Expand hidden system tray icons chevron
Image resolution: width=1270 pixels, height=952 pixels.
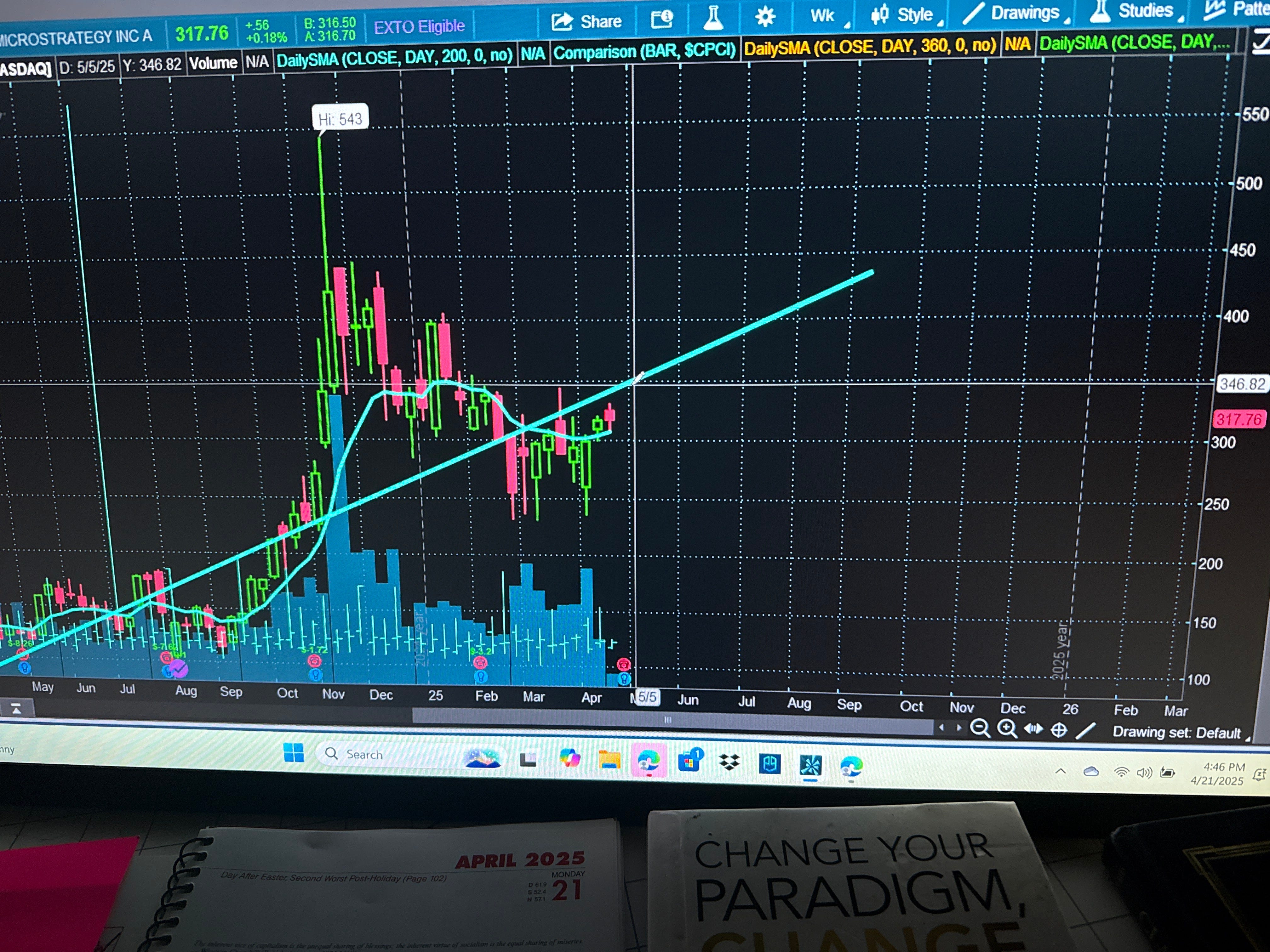pyautogui.click(x=1061, y=772)
